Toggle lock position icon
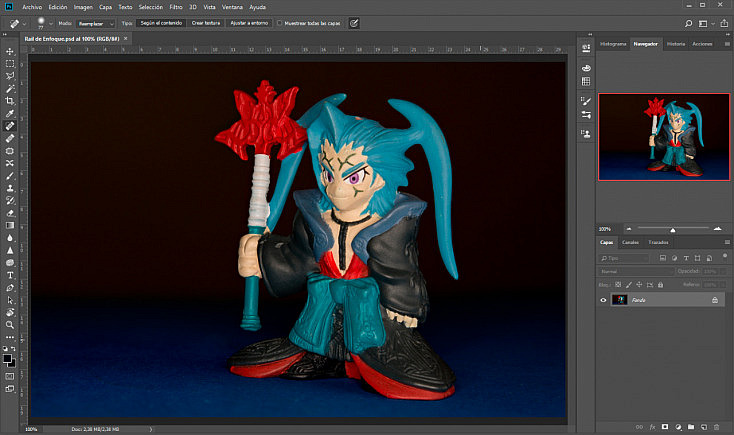Image resolution: width=734 pixels, height=435 pixels. click(639, 285)
